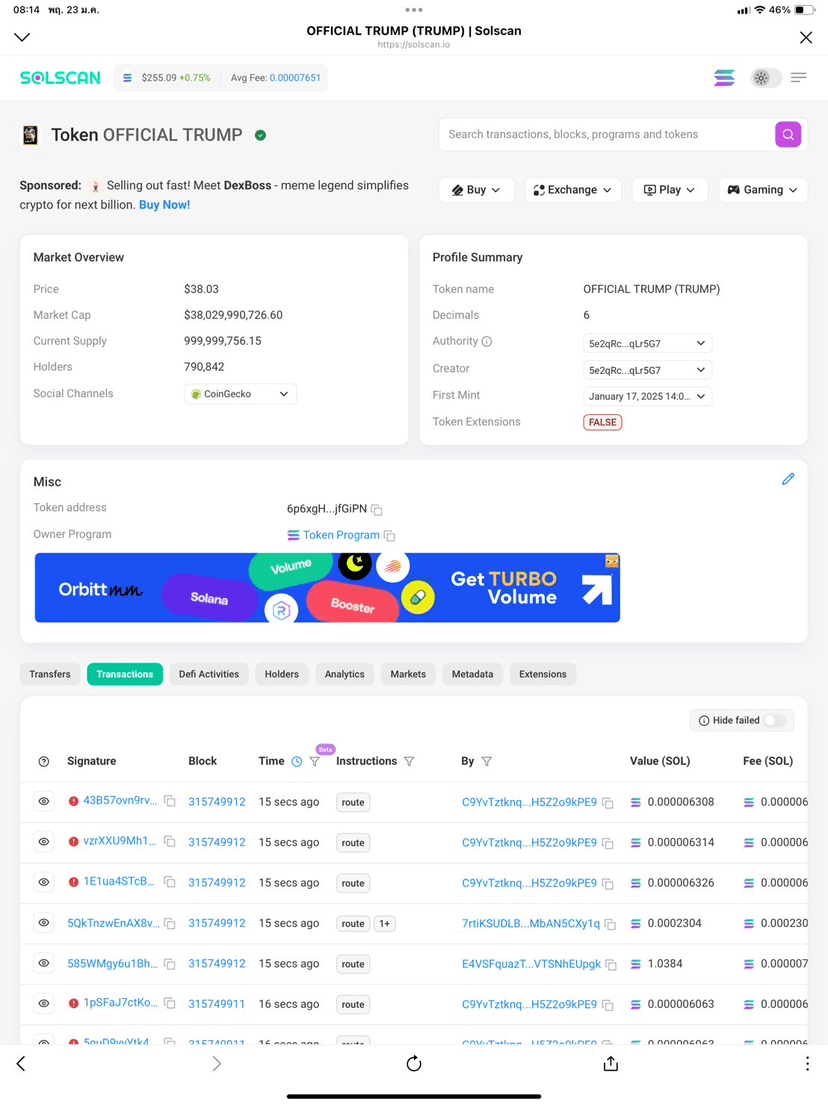Copy the token address 6p6xgH...jfGiPN
Image resolution: width=828 pixels, height=1105 pixels.
pyautogui.click(x=377, y=510)
